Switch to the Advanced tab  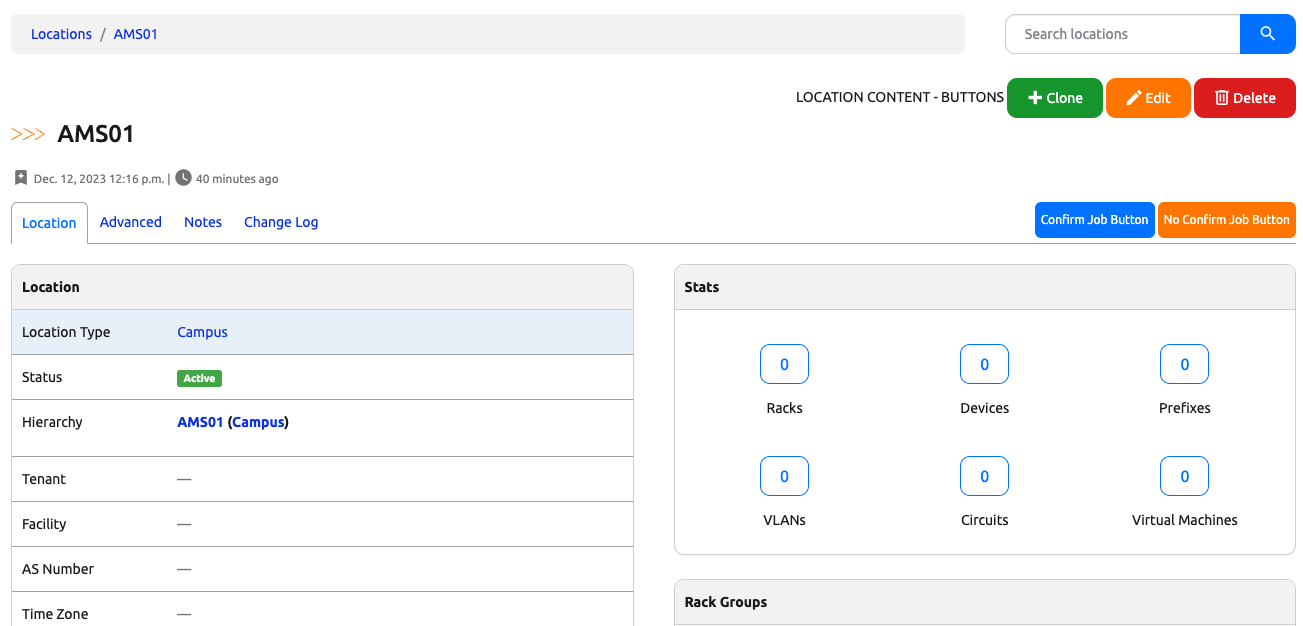click(x=131, y=222)
